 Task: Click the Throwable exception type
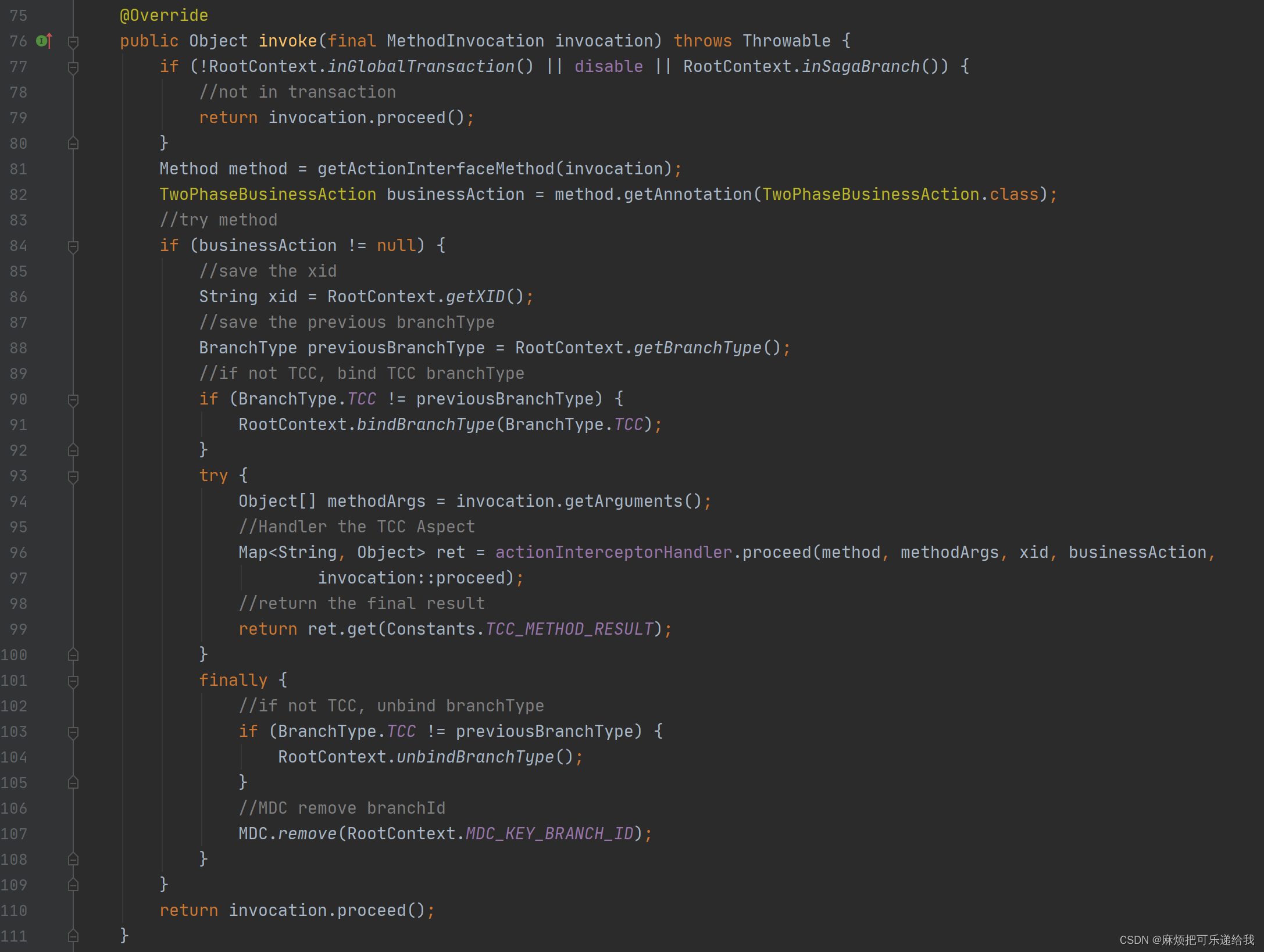tap(786, 41)
